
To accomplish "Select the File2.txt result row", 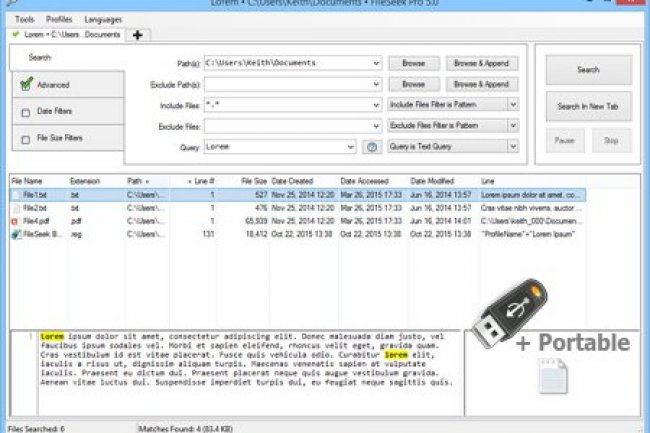I will pyautogui.click(x=298, y=208).
